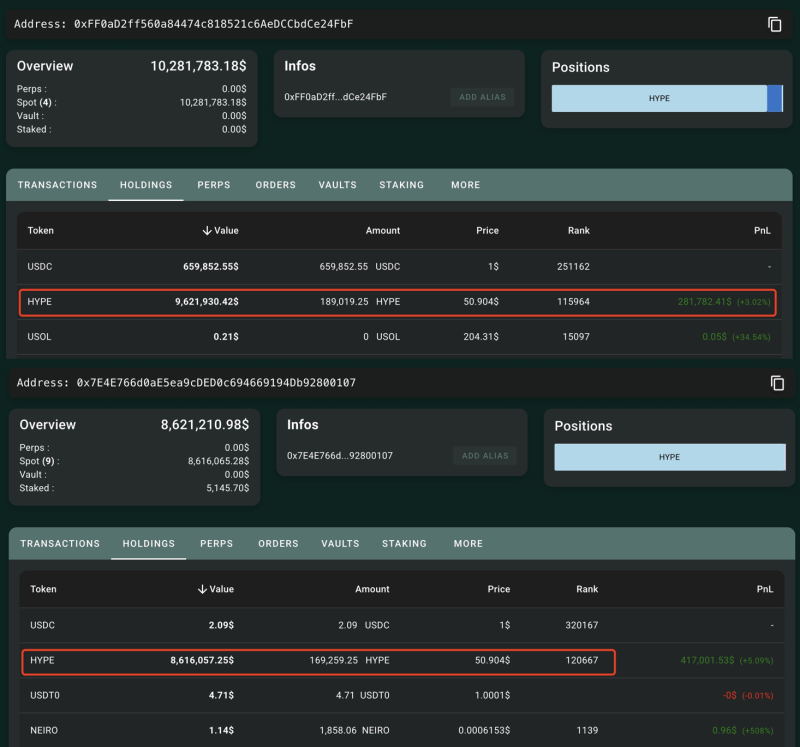Click NEIRO PnL 0.96$ value
Viewport: 800px width, 747px height.
724,731
